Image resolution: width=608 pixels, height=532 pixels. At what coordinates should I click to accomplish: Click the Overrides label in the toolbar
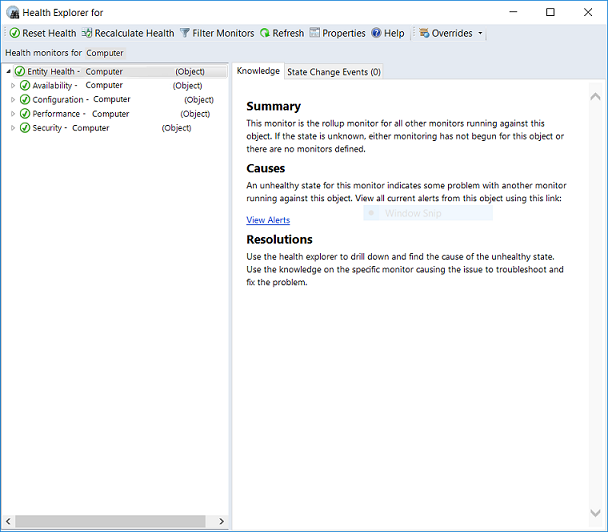pos(452,33)
